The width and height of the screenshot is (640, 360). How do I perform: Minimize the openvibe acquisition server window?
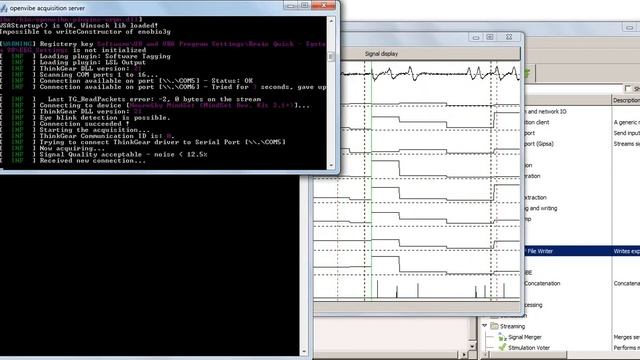(x=291, y=5)
